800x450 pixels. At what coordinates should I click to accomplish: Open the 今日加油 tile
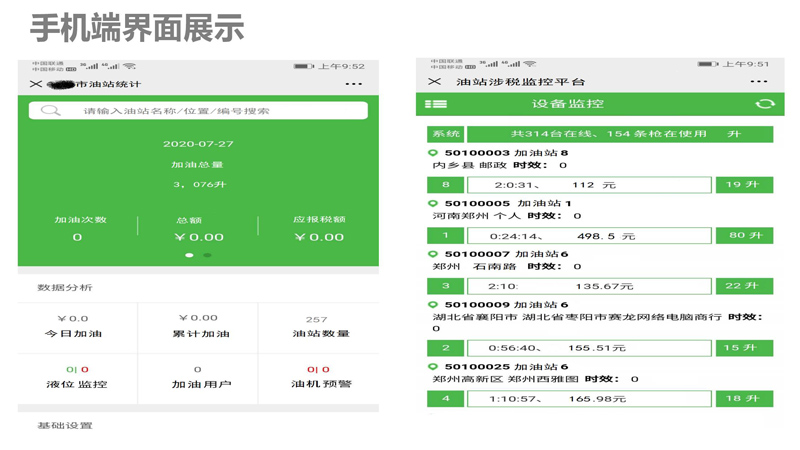[x=77, y=327]
